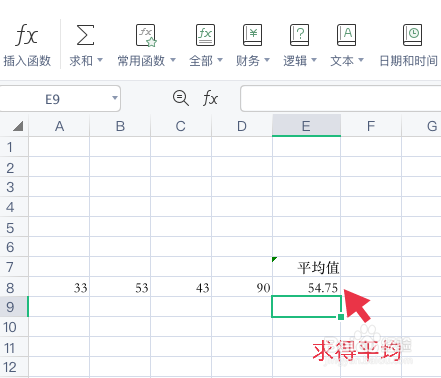Click the Date and Time (日期和时间) icon
Image resolution: width=441 pixels, height=378 pixels.
[412, 35]
